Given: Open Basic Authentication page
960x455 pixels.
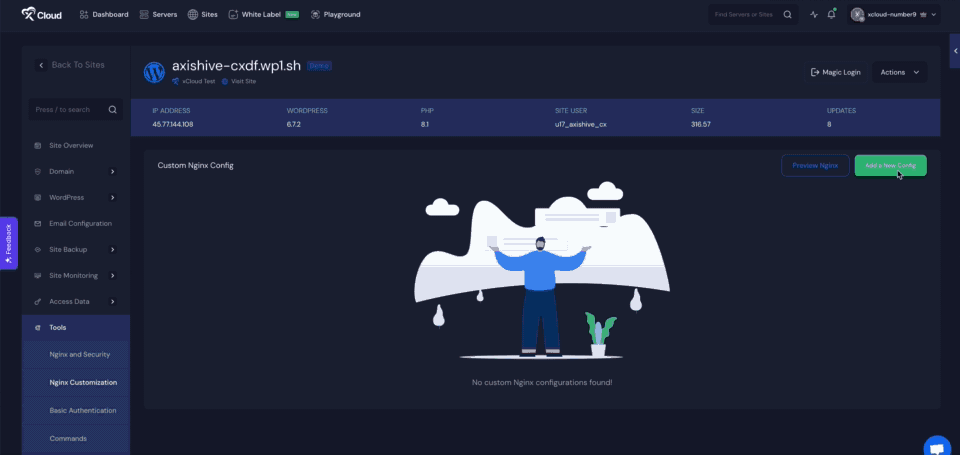Looking at the screenshot, I should (x=83, y=410).
